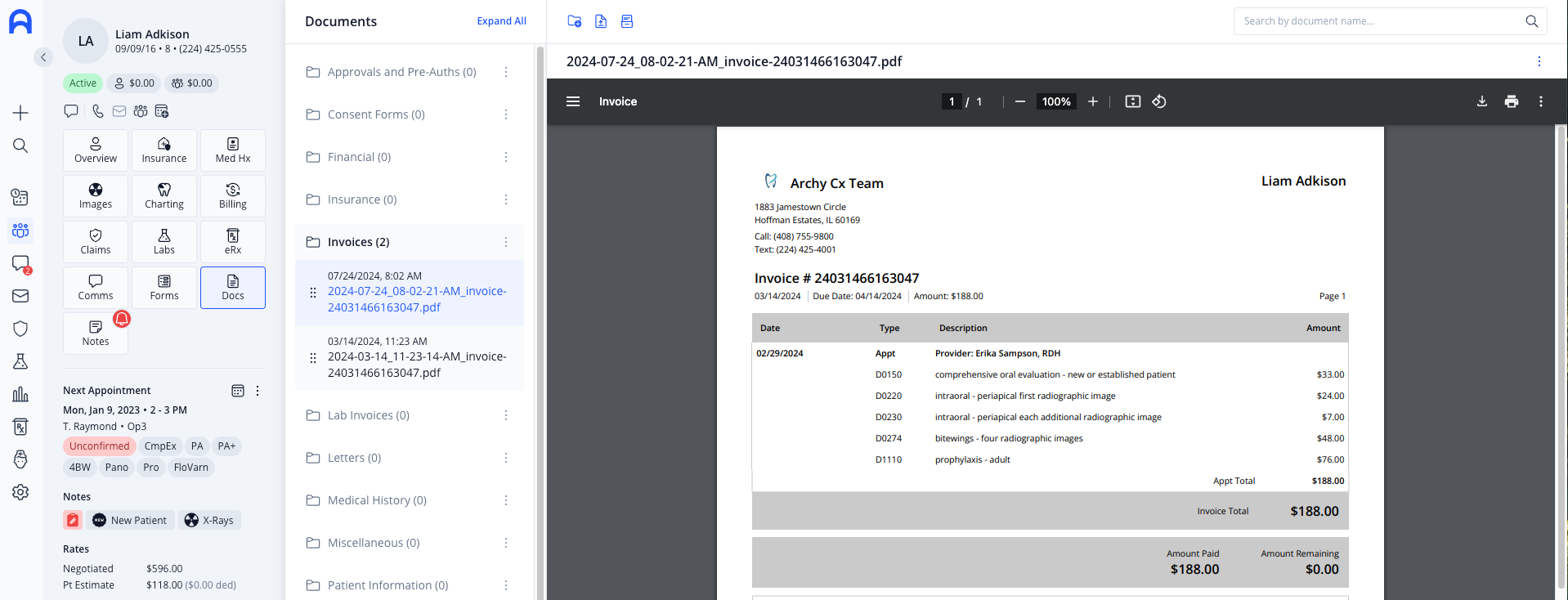Open the lab flask icon in left rail
Image resolution: width=1568 pixels, height=600 pixels.
20,361
